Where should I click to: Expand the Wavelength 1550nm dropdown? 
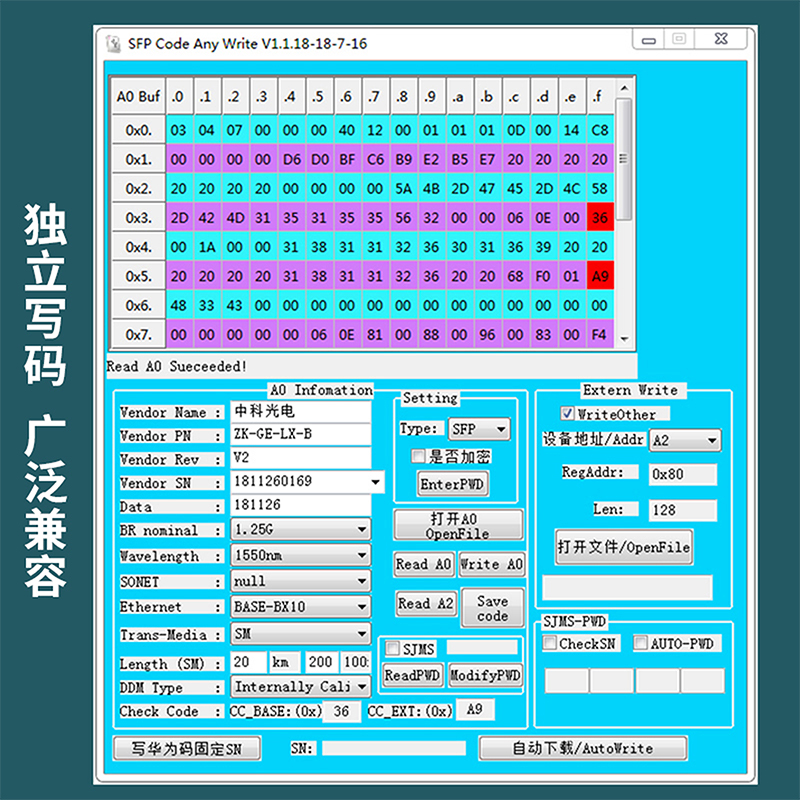click(300, 555)
